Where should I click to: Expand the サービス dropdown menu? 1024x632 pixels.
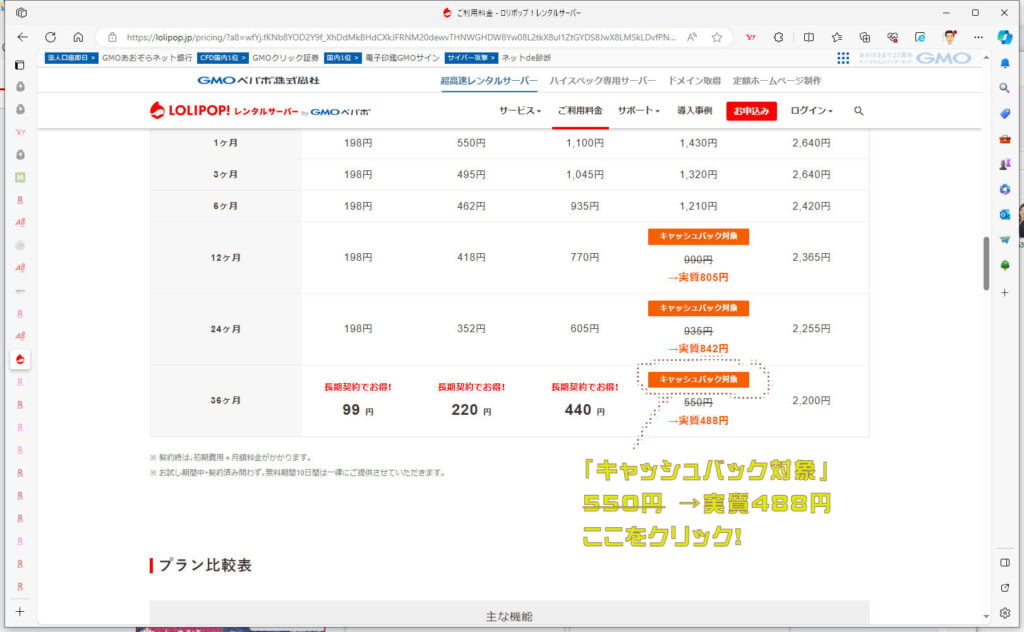click(x=519, y=111)
